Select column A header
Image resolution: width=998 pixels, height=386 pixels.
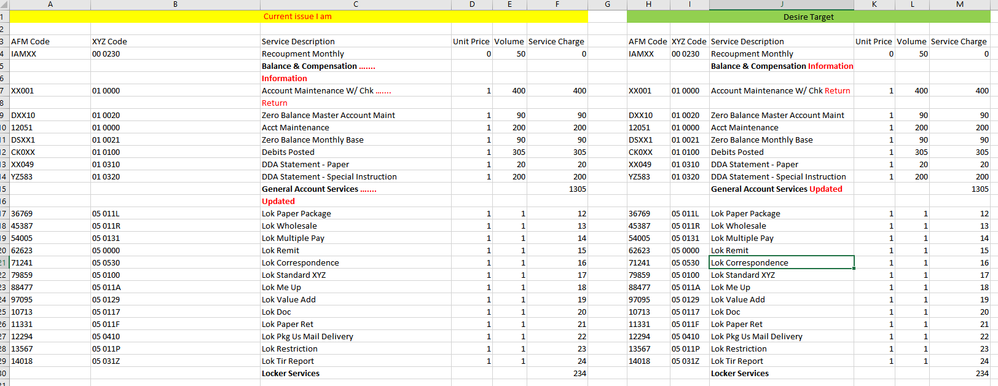click(x=50, y=4)
